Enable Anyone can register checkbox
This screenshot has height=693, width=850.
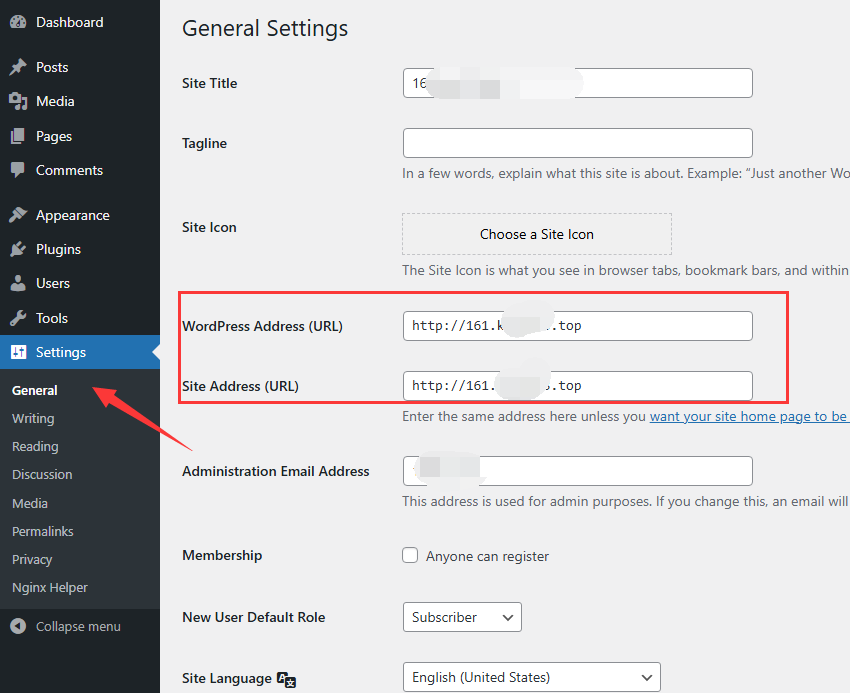coord(410,555)
